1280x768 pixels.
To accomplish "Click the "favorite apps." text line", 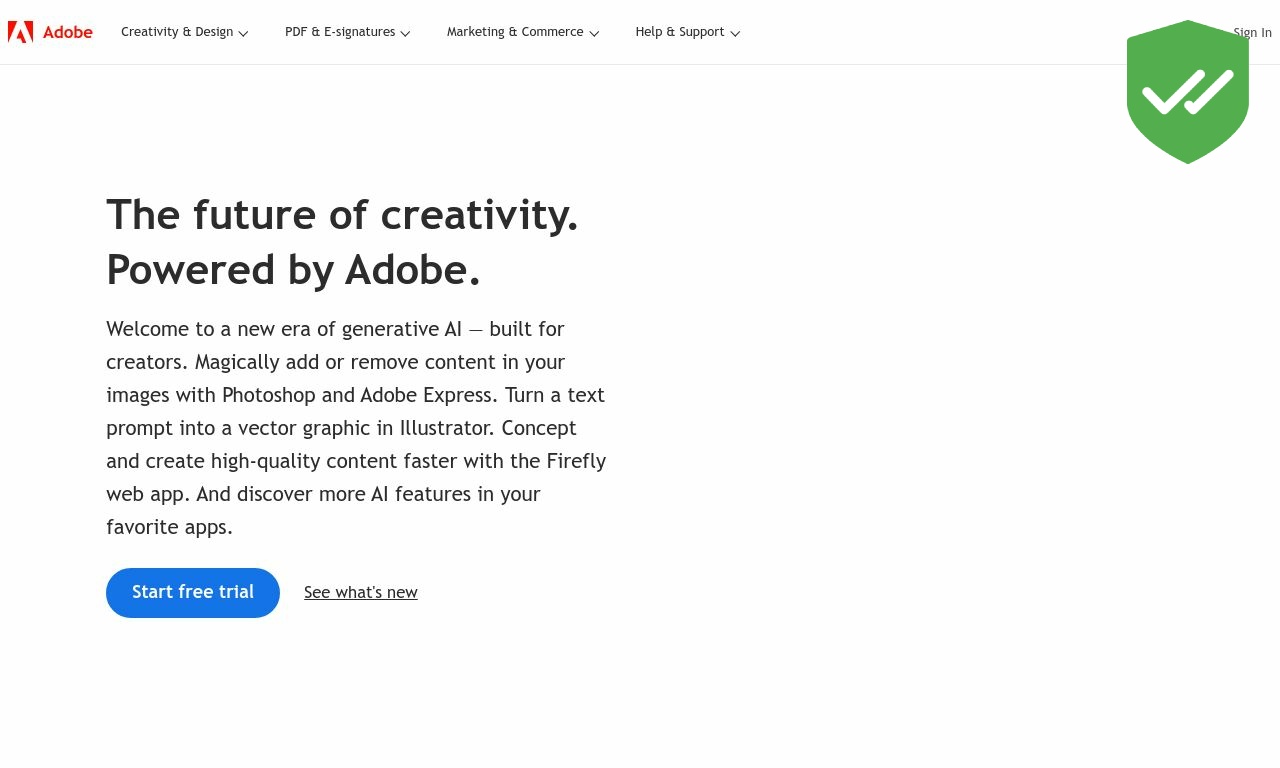I will (169, 527).
